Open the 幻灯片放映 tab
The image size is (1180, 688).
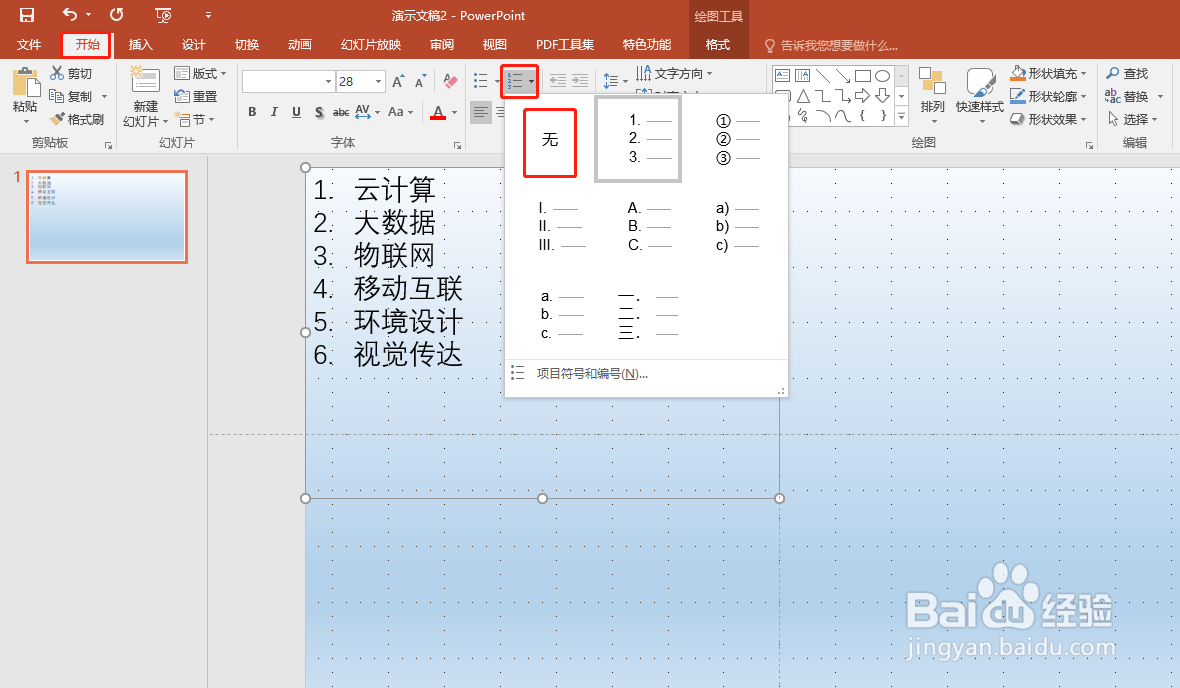click(x=371, y=44)
